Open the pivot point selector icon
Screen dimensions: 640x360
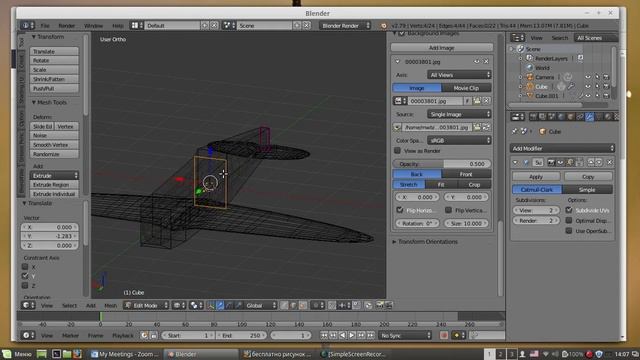tap(196, 305)
